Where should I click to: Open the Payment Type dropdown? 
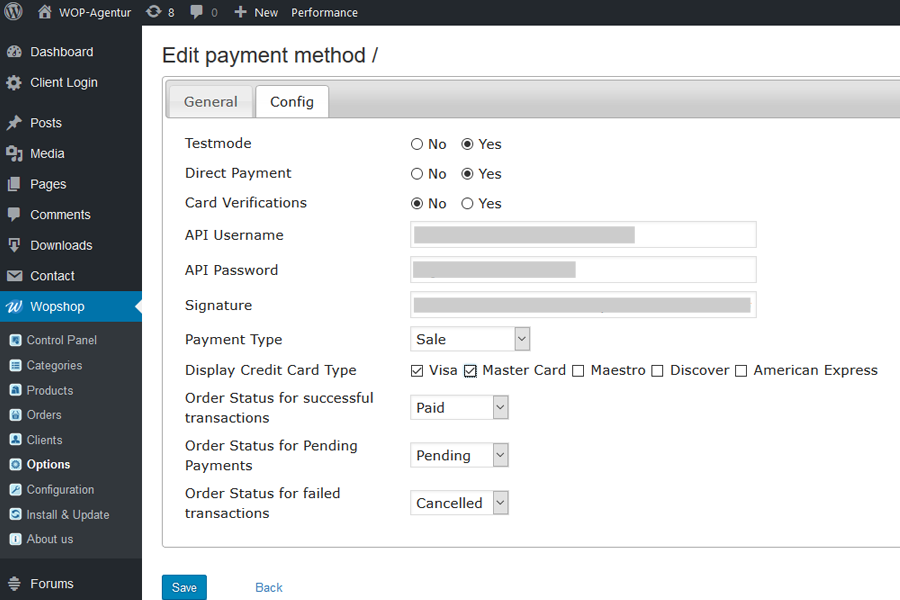tap(470, 339)
